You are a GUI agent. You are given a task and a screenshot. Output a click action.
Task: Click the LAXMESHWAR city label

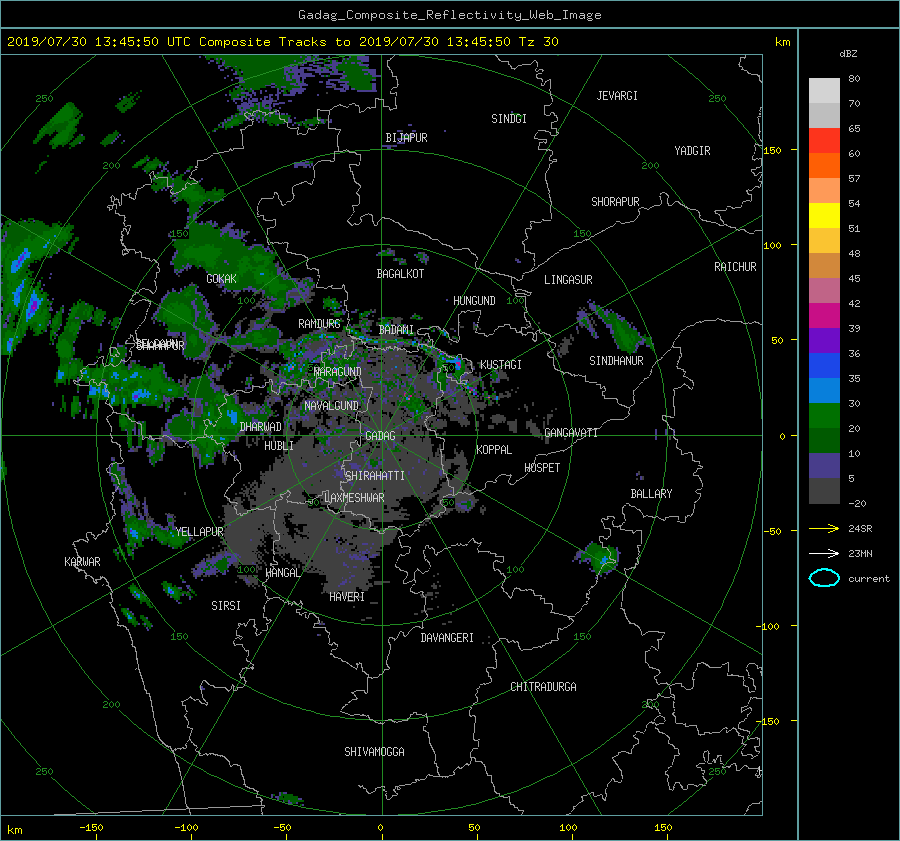354,498
